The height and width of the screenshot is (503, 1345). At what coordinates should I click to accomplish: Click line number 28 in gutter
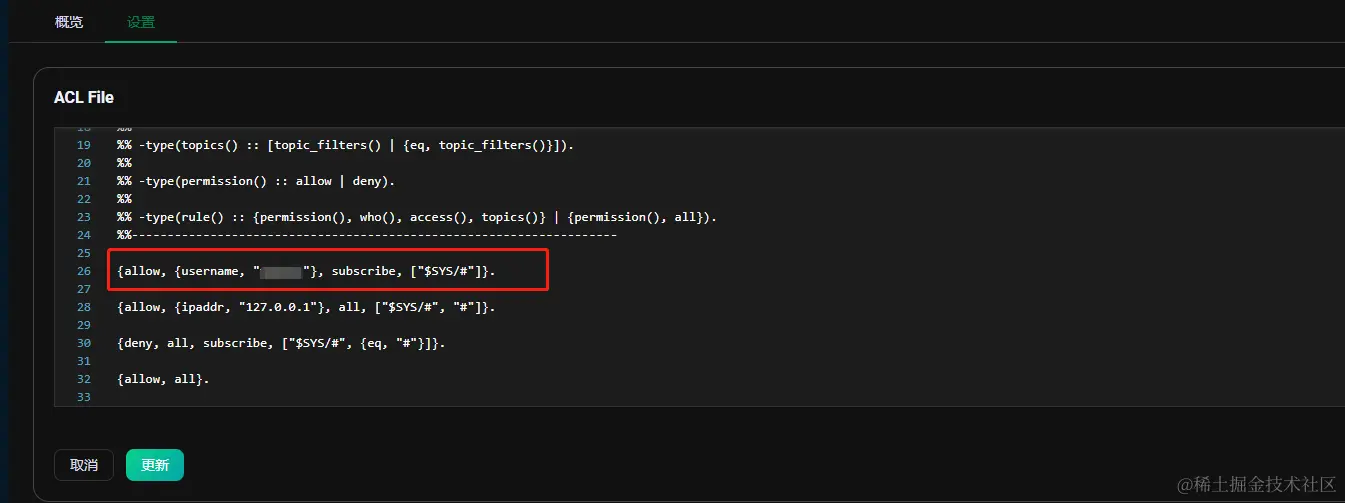coord(84,307)
